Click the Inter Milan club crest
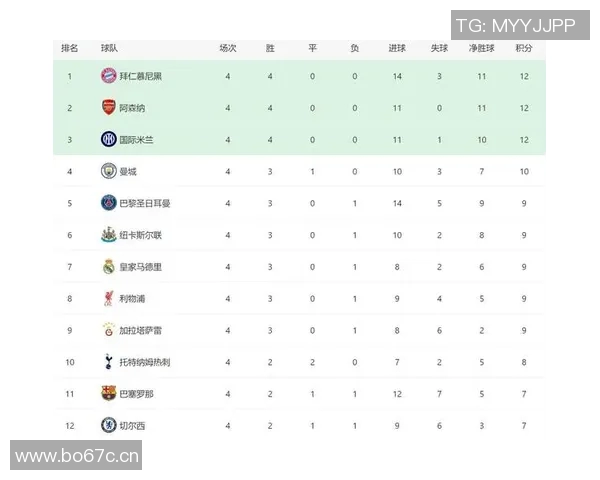The height and width of the screenshot is (480, 600). click(108, 139)
